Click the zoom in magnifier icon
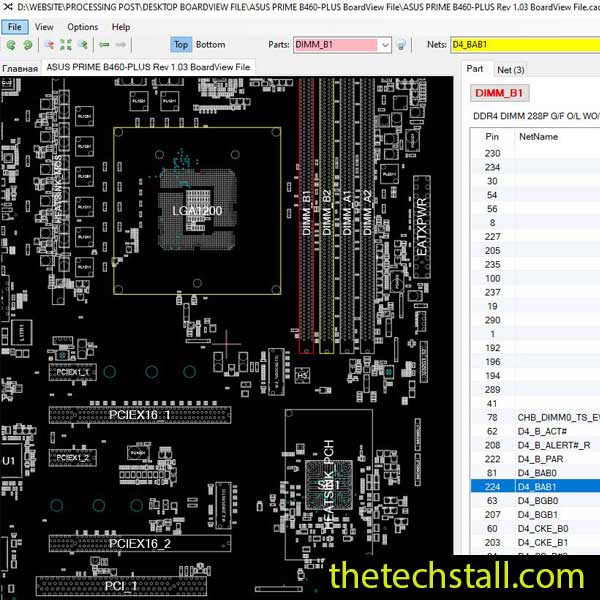This screenshot has width=600, height=600. click(48, 45)
